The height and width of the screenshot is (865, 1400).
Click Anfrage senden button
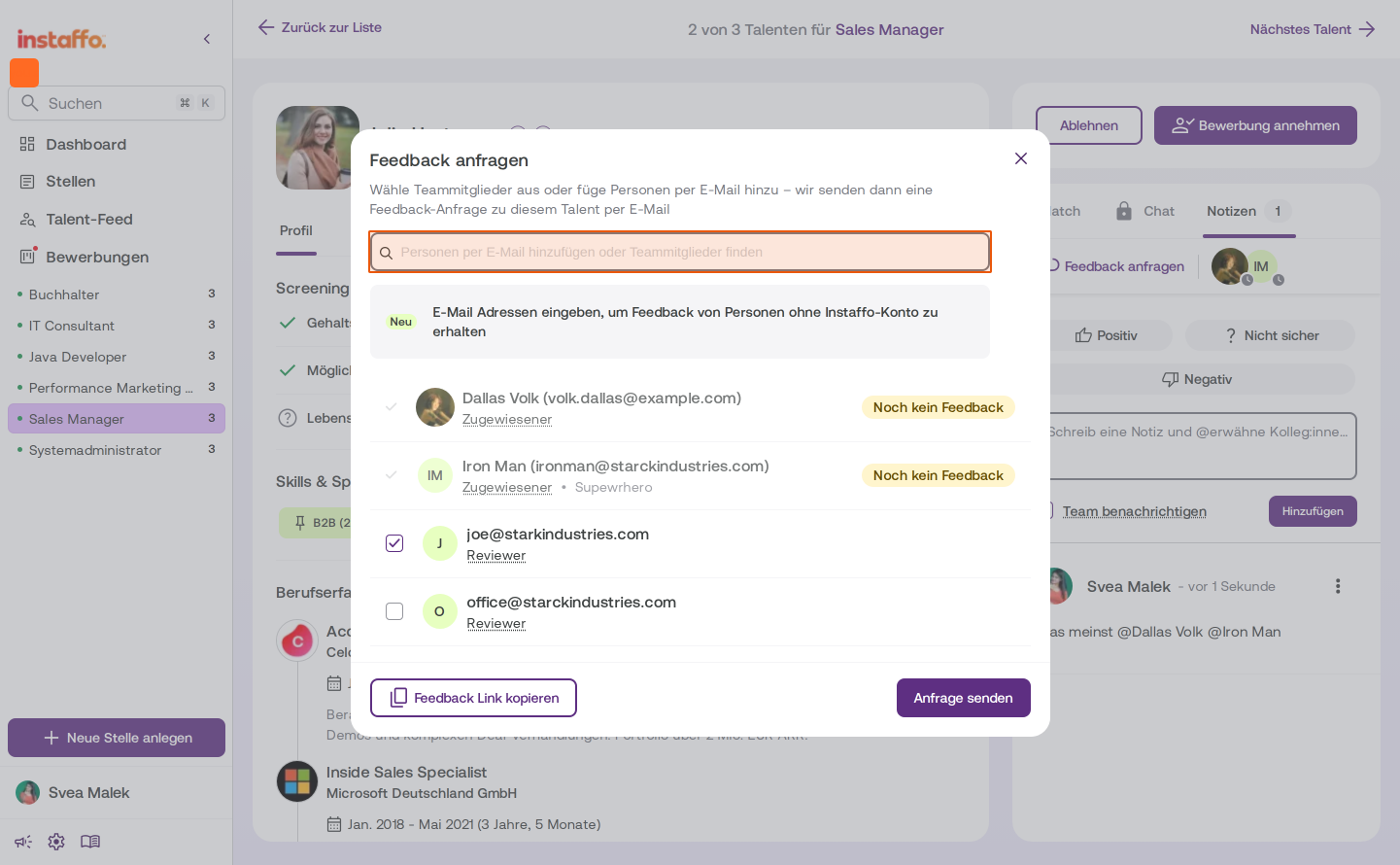click(963, 698)
